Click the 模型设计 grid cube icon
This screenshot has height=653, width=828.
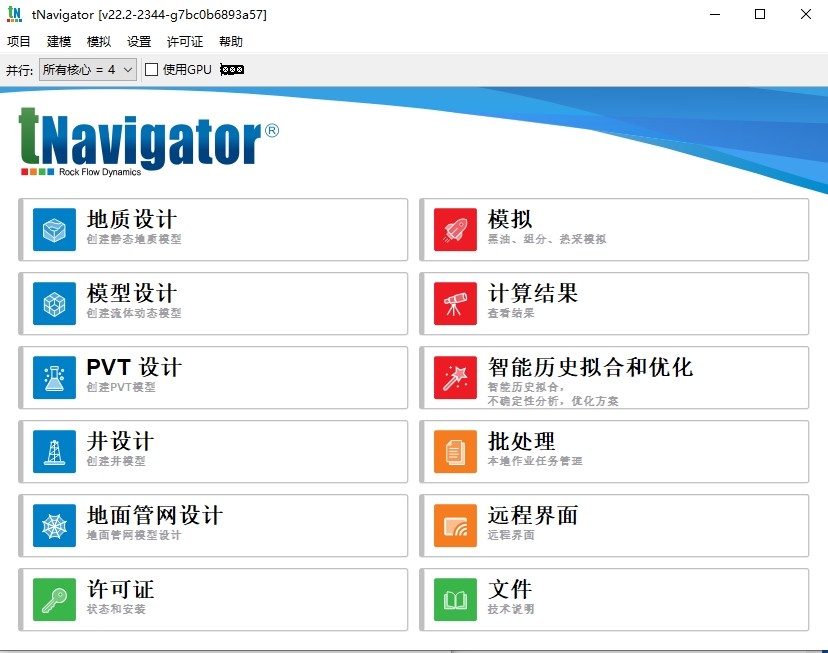pyautogui.click(x=54, y=304)
